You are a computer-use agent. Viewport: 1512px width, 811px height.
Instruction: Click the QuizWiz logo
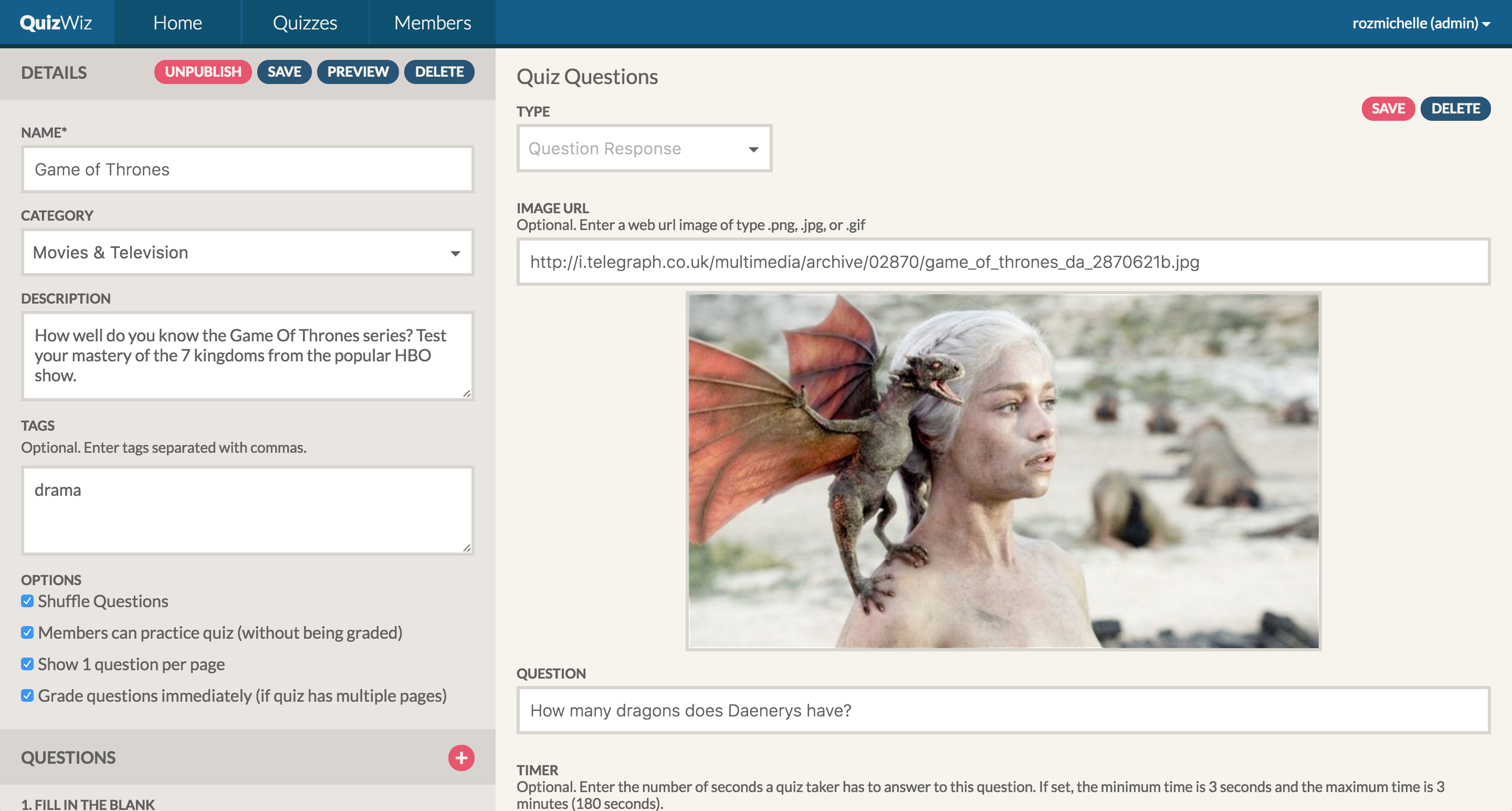[56, 22]
